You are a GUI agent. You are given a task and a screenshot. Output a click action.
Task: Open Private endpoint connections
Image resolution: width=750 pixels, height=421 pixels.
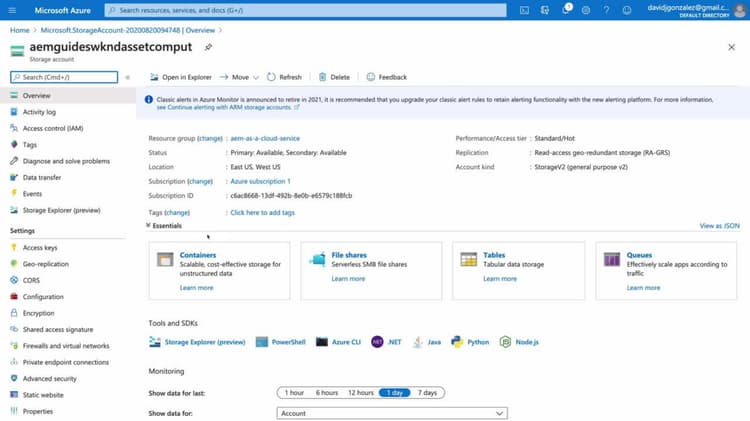(68, 362)
